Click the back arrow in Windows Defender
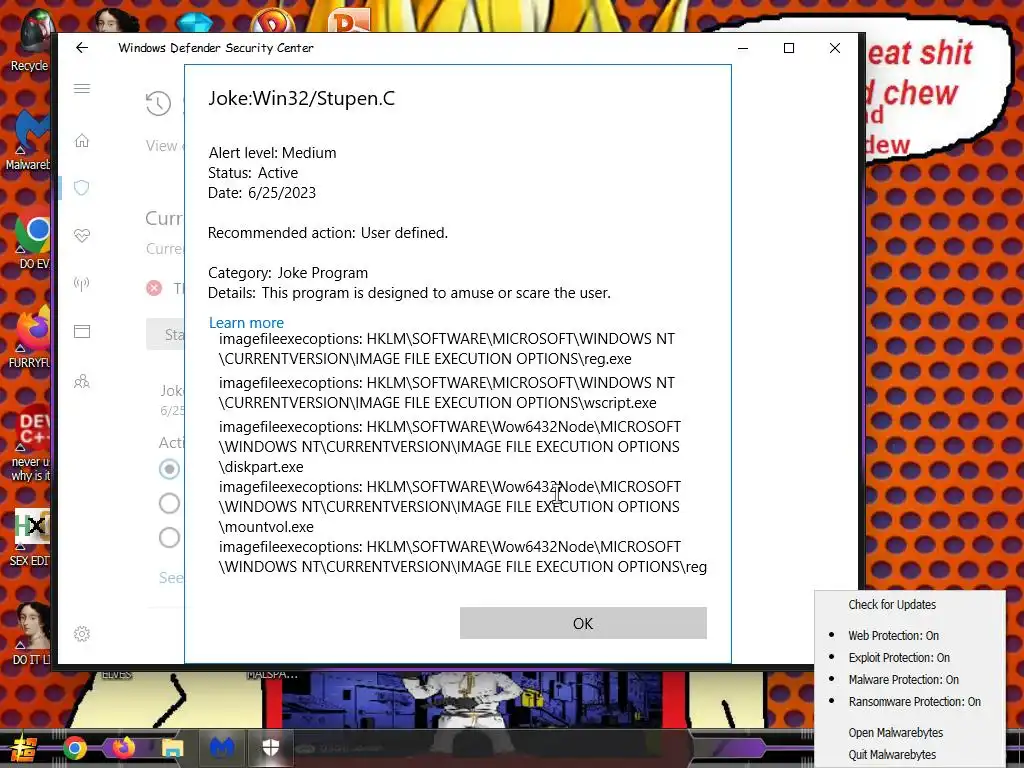The image size is (1024, 768). 82,48
